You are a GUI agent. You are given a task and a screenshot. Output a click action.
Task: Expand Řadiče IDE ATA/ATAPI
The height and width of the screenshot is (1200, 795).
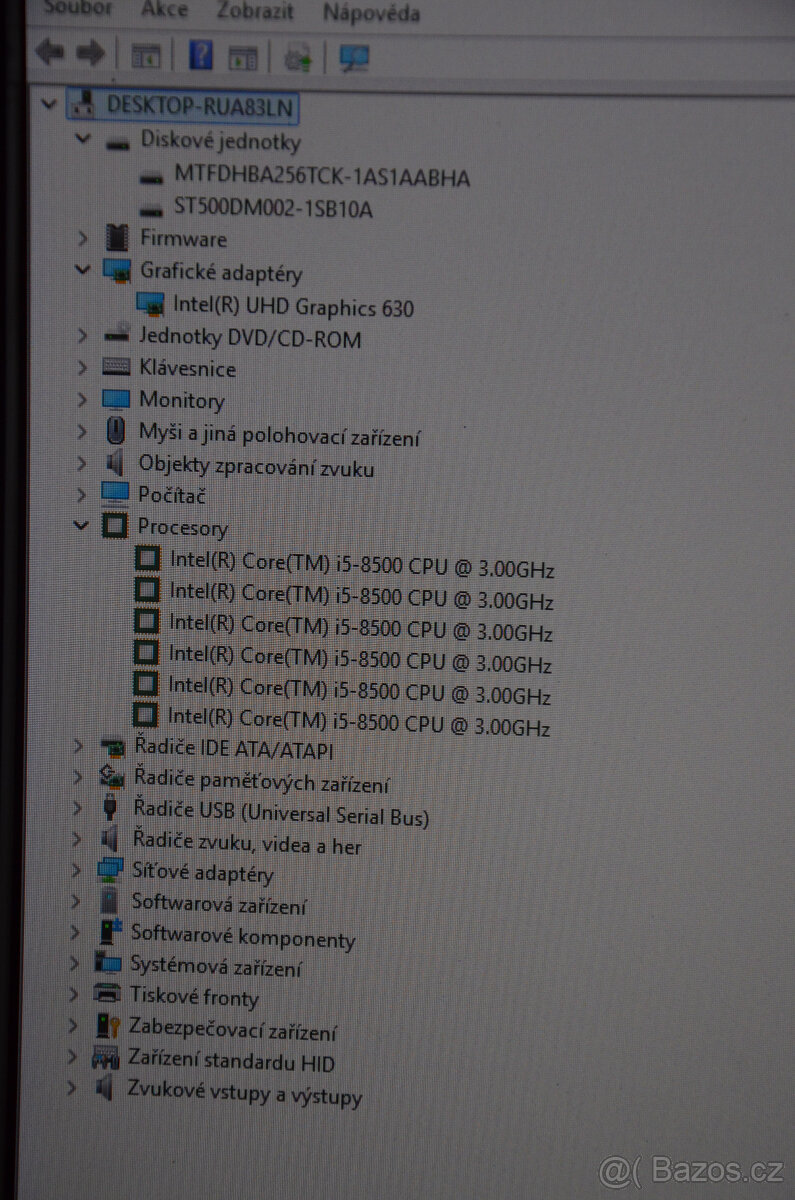78,745
